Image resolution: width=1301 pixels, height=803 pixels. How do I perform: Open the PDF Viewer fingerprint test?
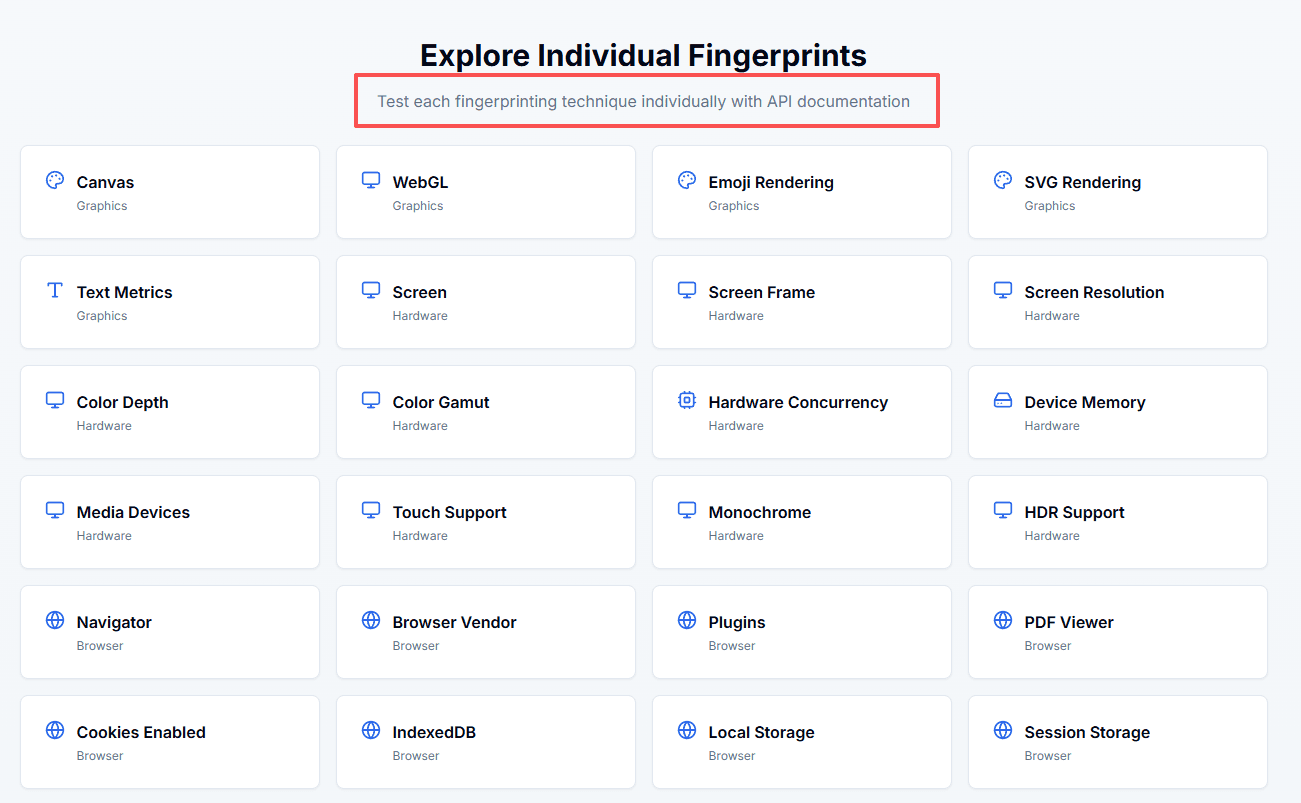1117,632
